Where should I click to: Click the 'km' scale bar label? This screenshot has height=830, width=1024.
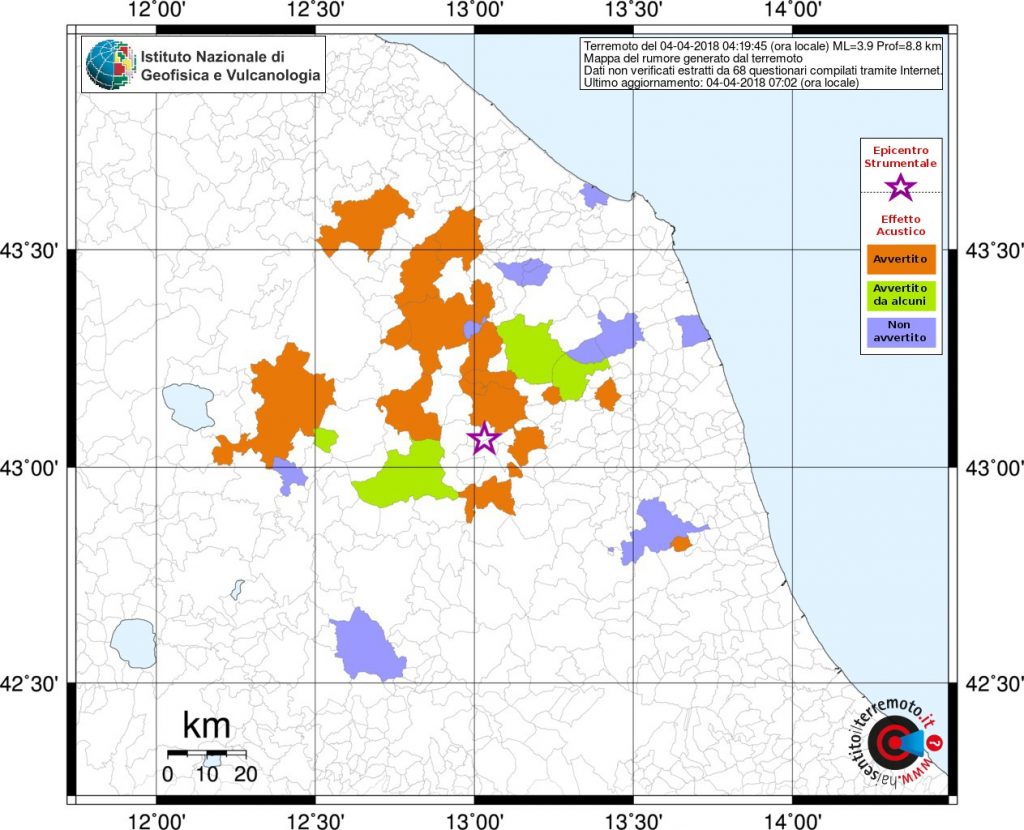tap(206, 725)
